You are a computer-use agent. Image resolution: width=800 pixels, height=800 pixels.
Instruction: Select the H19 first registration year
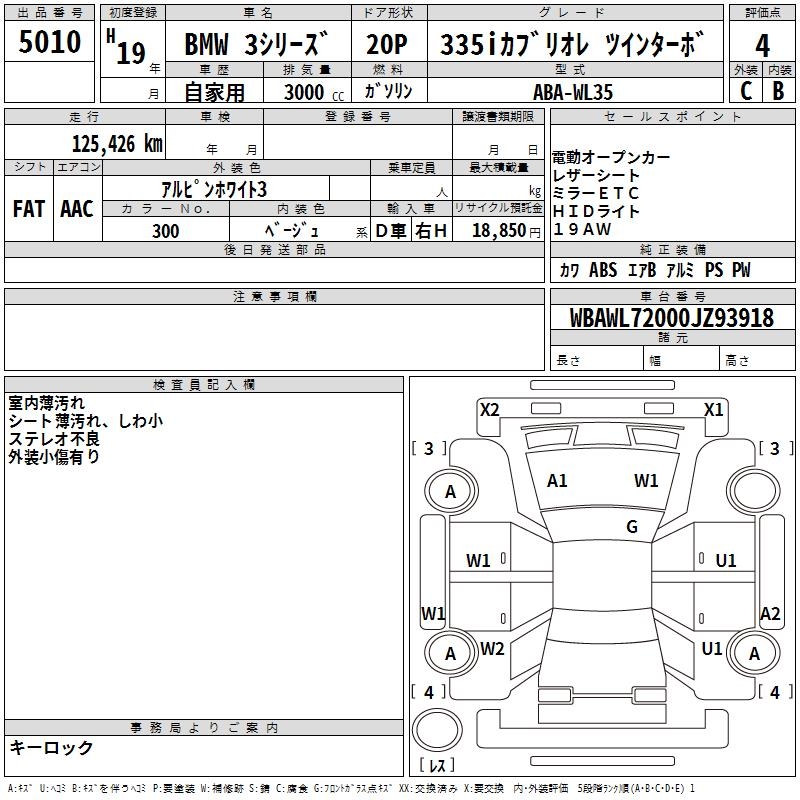[127, 47]
